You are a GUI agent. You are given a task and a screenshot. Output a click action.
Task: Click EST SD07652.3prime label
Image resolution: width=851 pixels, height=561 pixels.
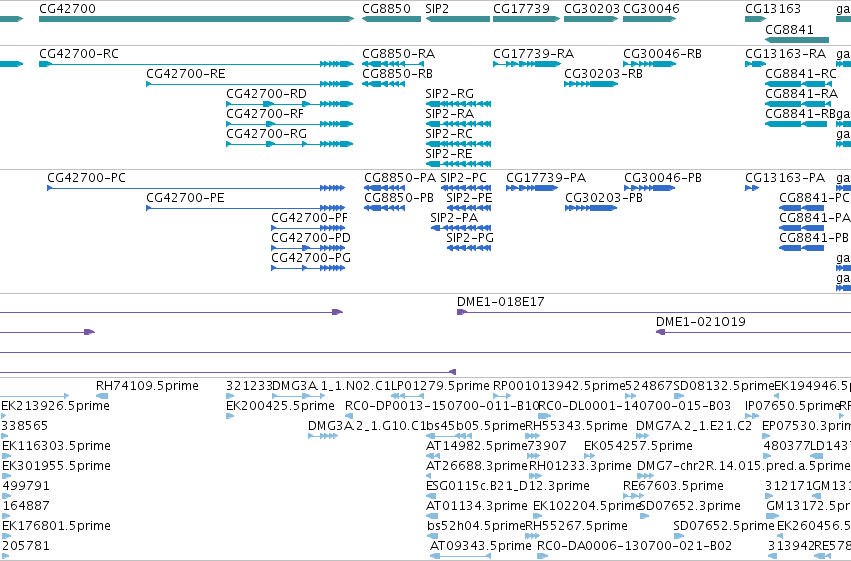690,506
